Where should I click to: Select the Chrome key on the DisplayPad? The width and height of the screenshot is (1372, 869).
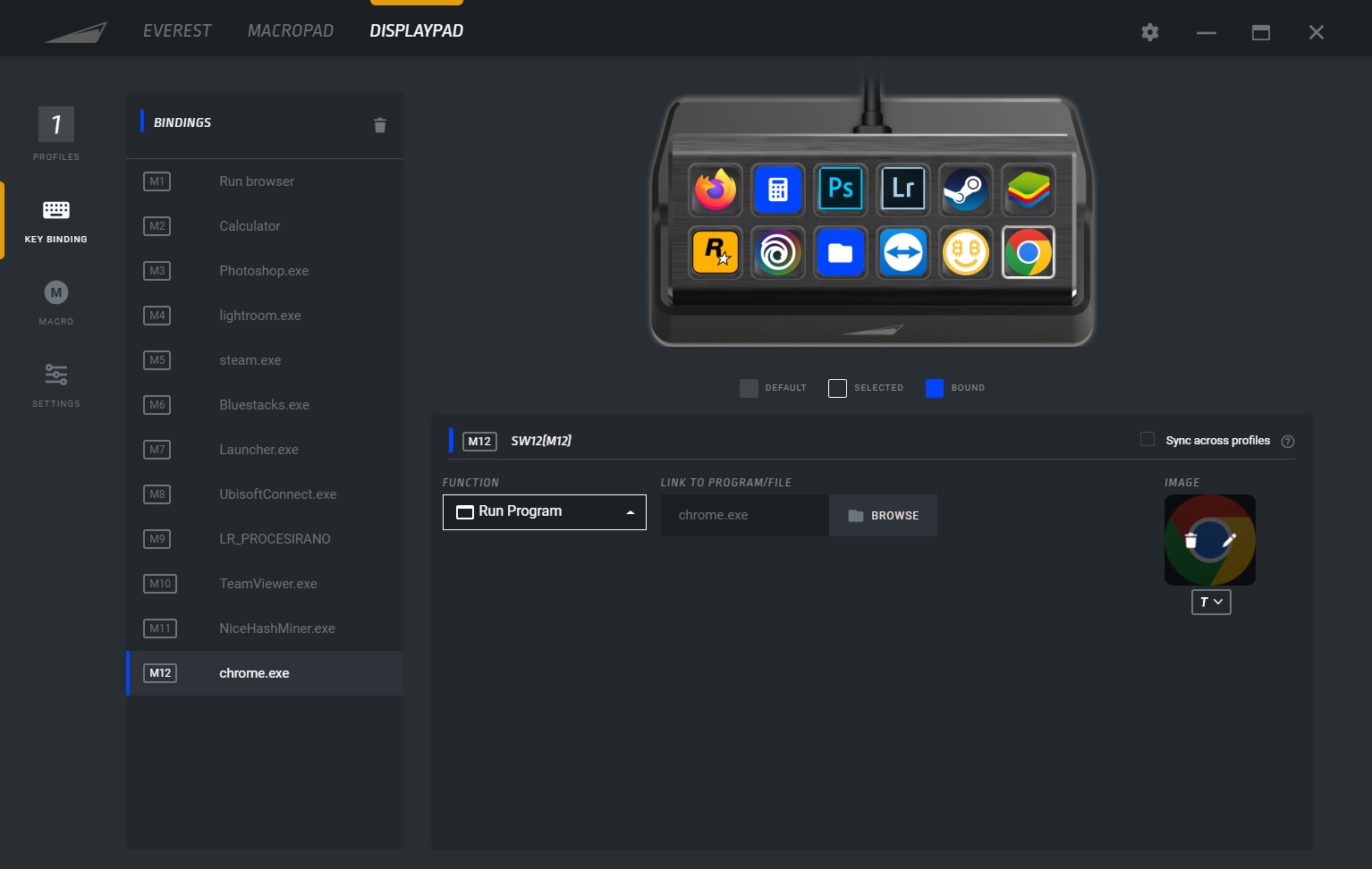[x=1029, y=253]
